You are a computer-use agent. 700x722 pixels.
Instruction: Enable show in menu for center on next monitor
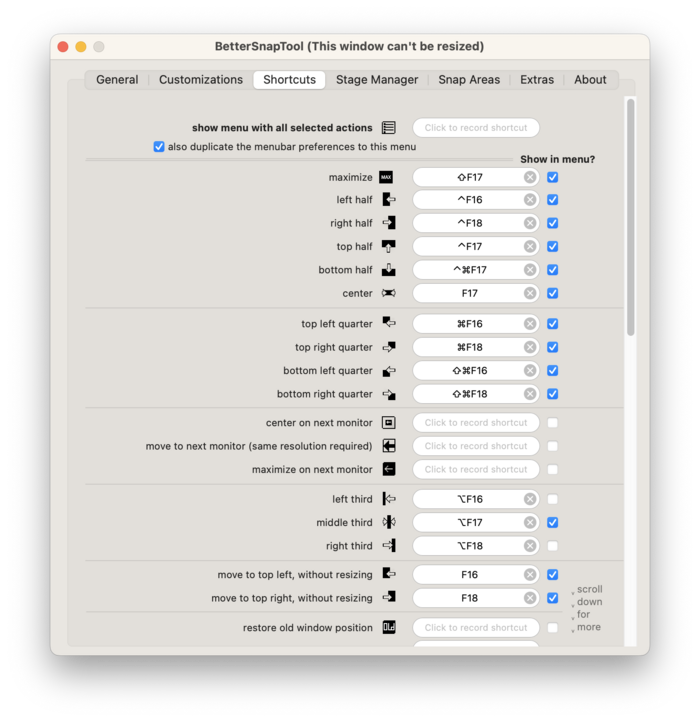point(553,423)
